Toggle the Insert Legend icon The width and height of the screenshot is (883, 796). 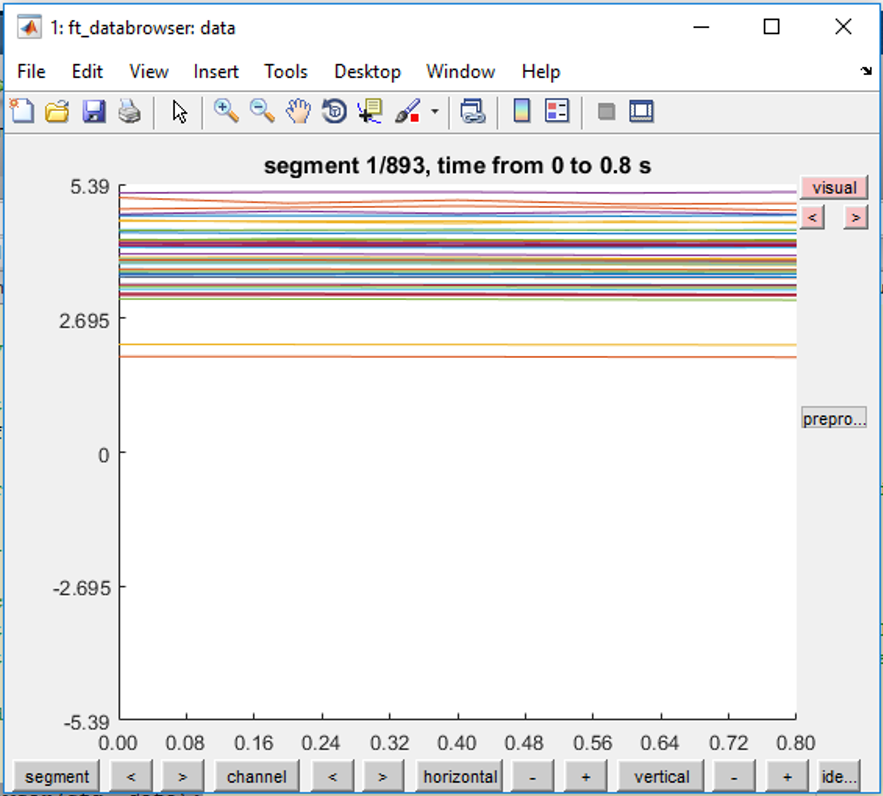557,111
